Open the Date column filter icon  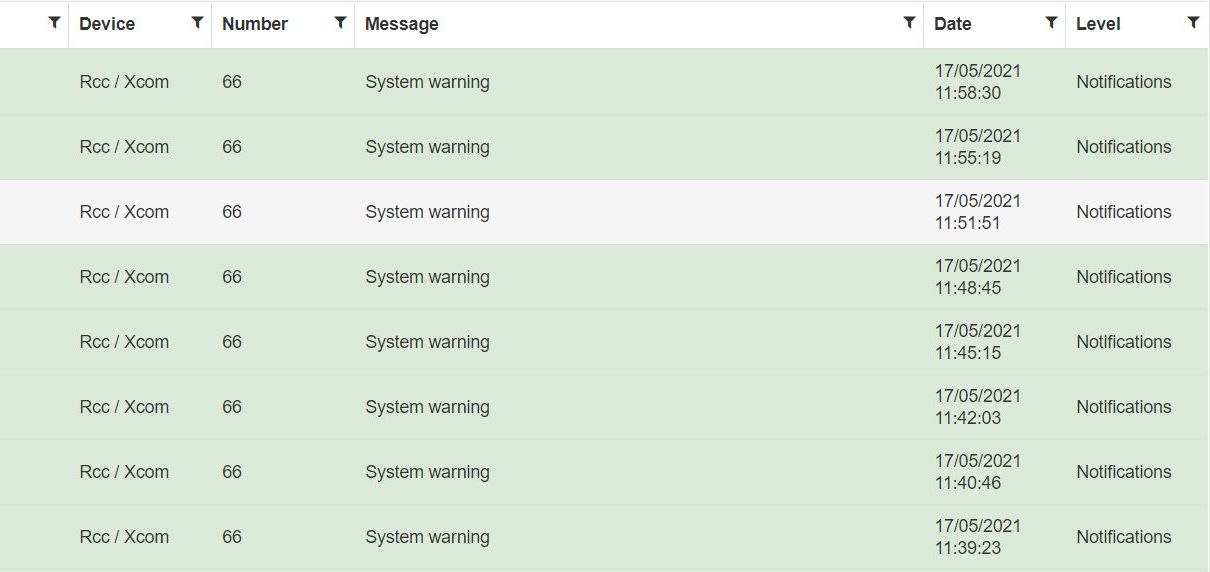[x=1051, y=22]
